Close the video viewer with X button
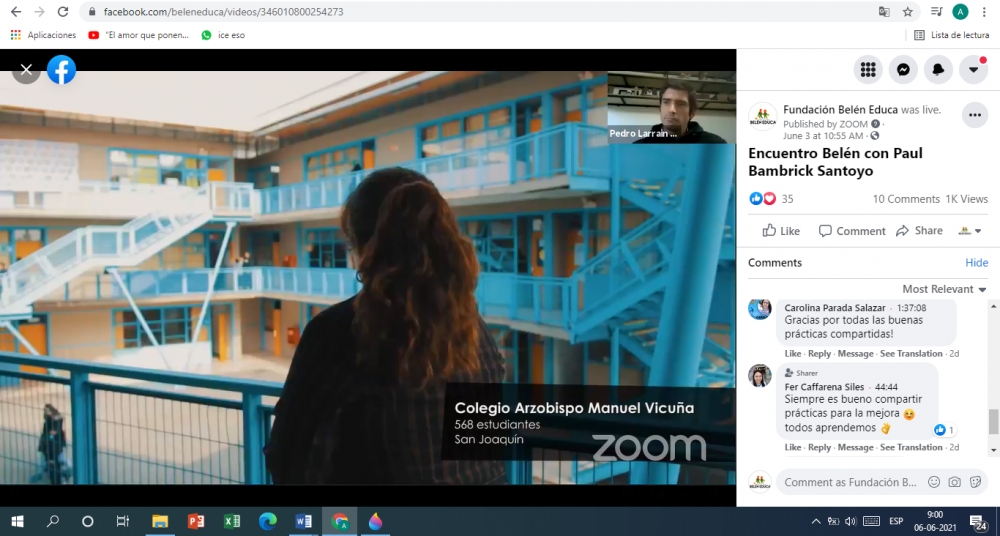The width and height of the screenshot is (1000, 536). pyautogui.click(x=26, y=70)
